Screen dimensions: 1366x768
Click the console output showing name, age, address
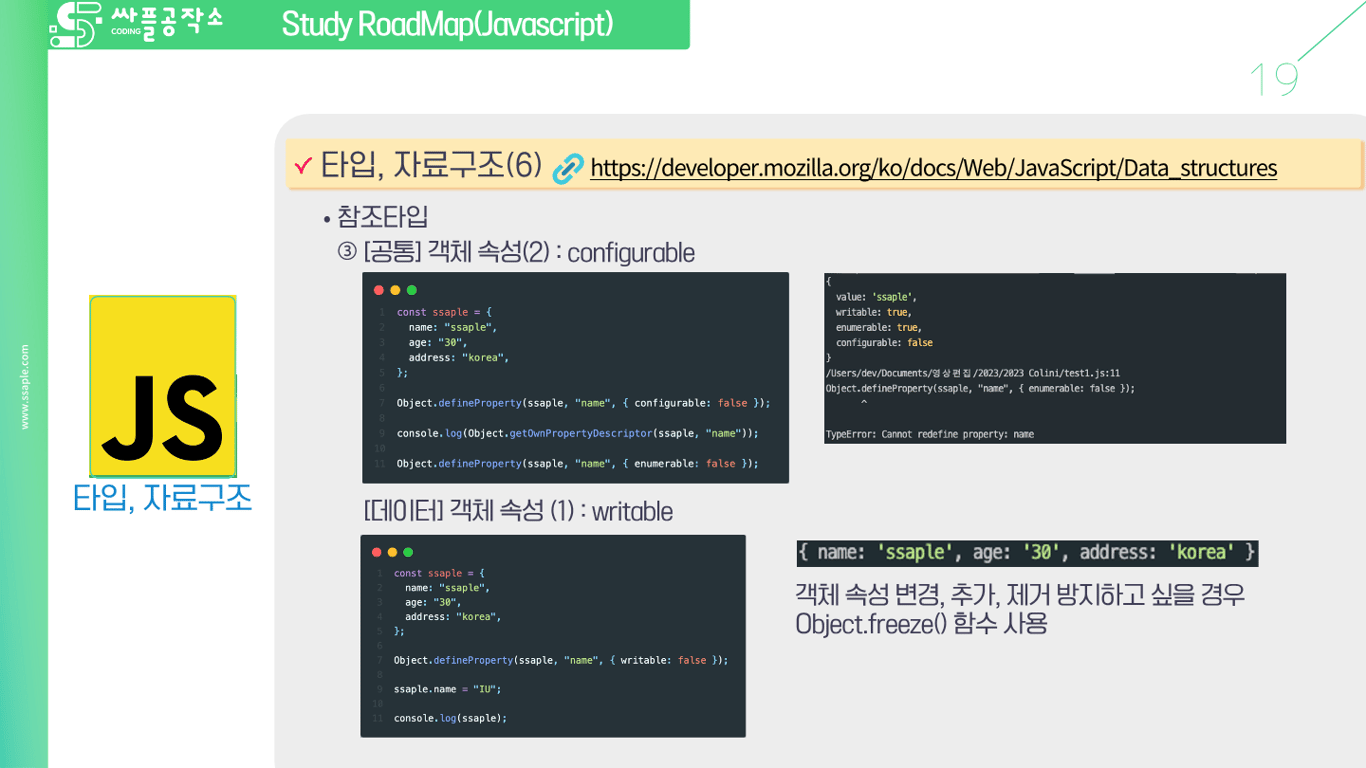(x=1027, y=552)
